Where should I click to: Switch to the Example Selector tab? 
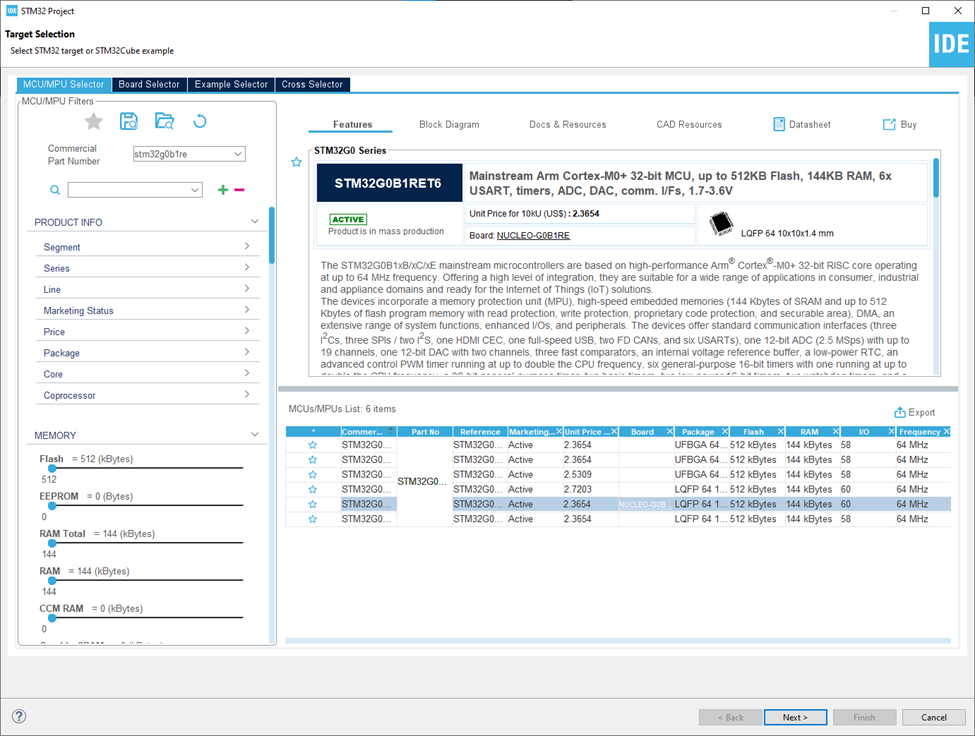[231, 85]
